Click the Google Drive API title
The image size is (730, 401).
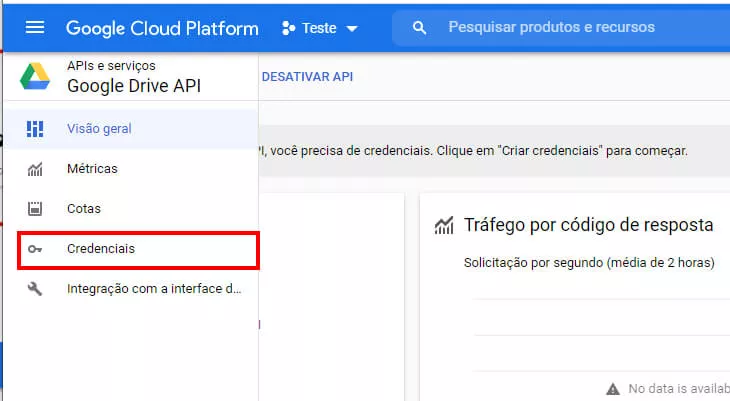pyautogui.click(x=134, y=86)
